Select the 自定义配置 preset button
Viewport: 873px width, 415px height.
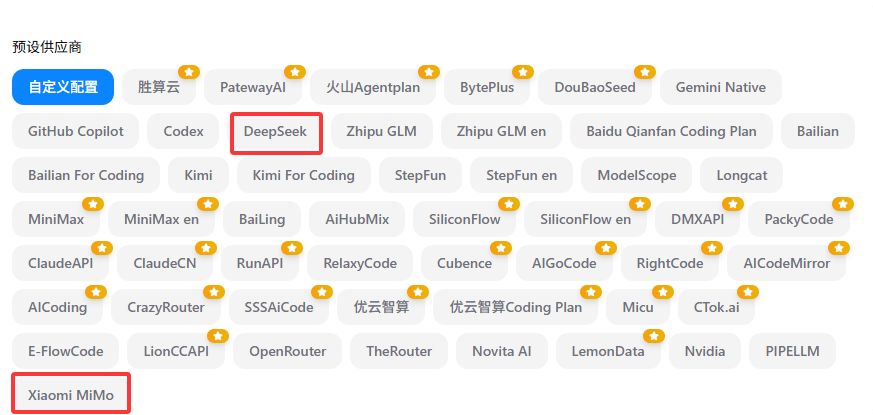coord(63,87)
